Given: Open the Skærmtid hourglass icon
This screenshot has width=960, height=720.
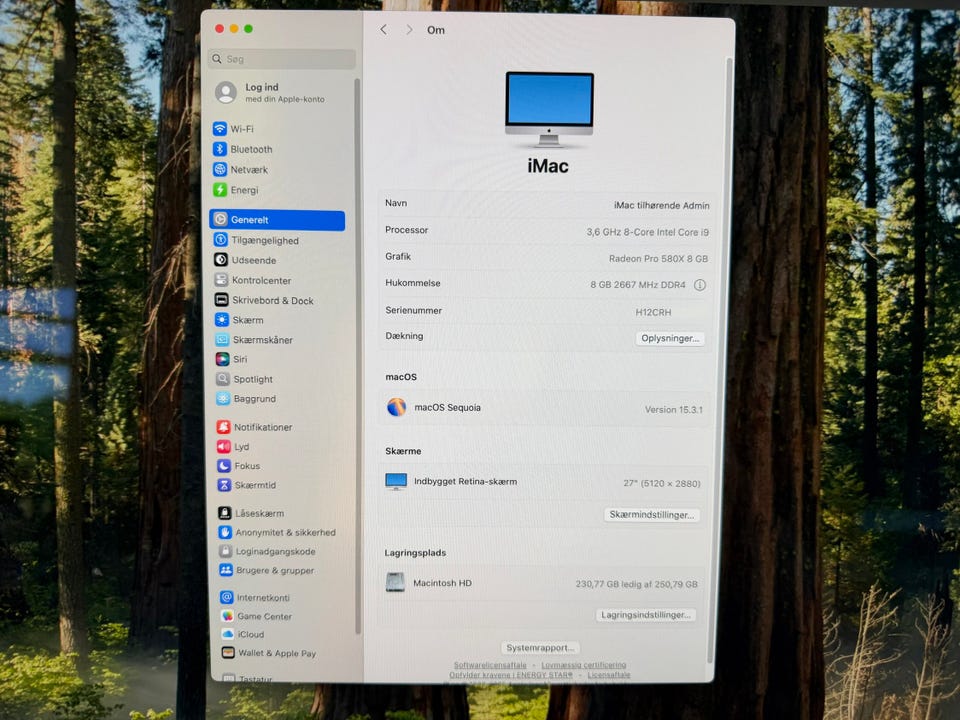Looking at the screenshot, I should click(x=225, y=485).
